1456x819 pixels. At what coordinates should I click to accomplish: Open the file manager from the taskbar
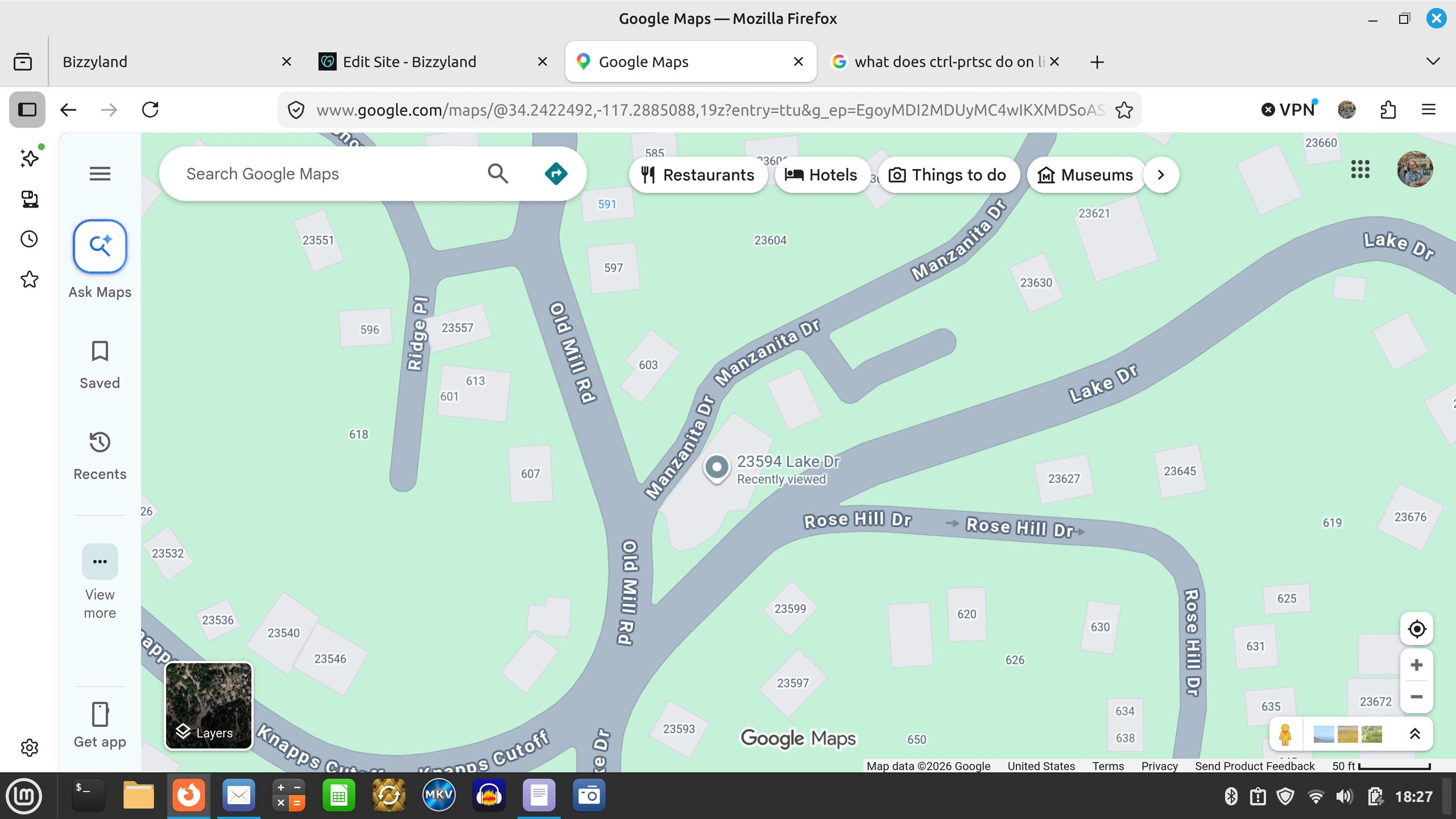(138, 796)
